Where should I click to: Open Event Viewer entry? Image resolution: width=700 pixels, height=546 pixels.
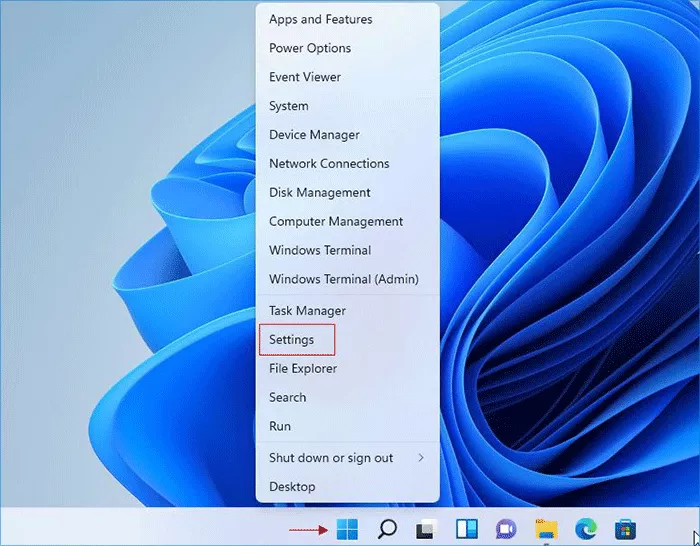click(x=305, y=77)
